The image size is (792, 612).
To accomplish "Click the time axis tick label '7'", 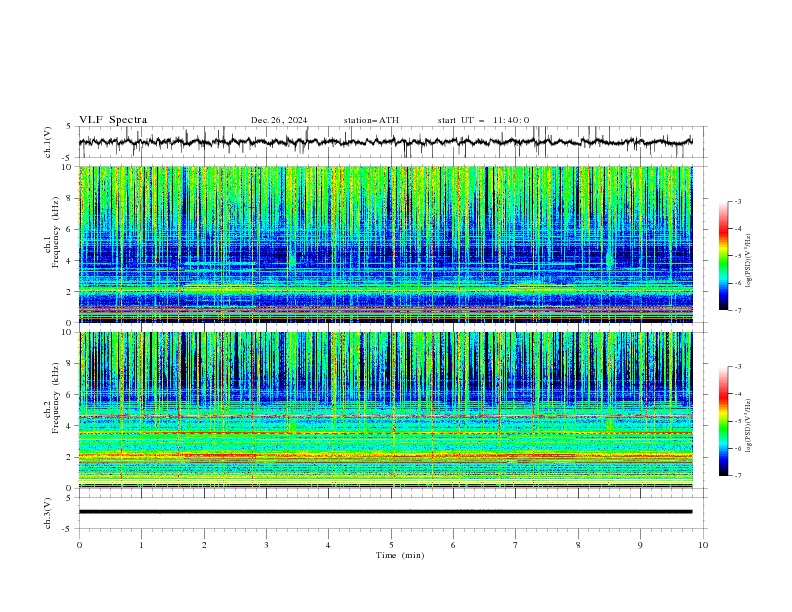I will pyautogui.click(x=516, y=545).
